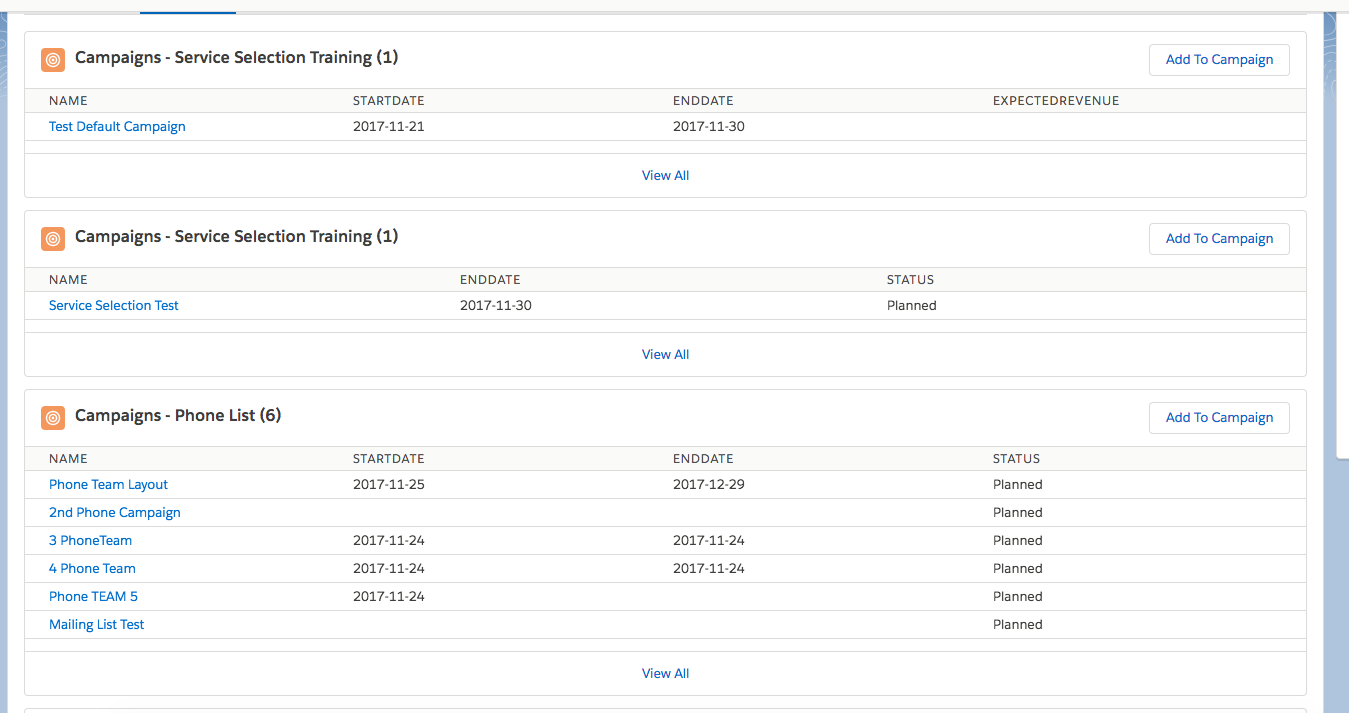The height and width of the screenshot is (713, 1349).
Task: Open View All below Service Selection Test row
Action: [665, 354]
